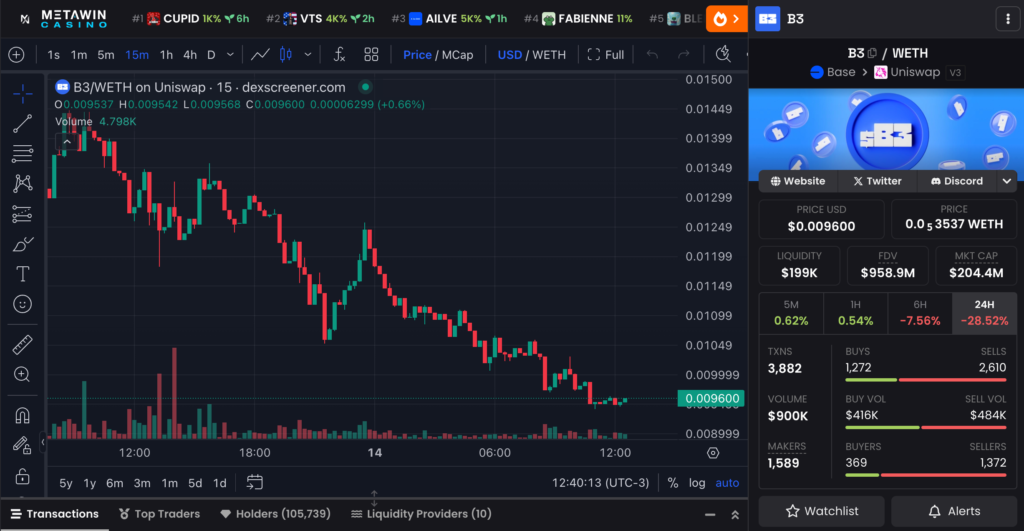Image resolution: width=1024 pixels, height=531 pixels.
Task: Add B3 to Watchlist
Action: pyautogui.click(x=822, y=511)
